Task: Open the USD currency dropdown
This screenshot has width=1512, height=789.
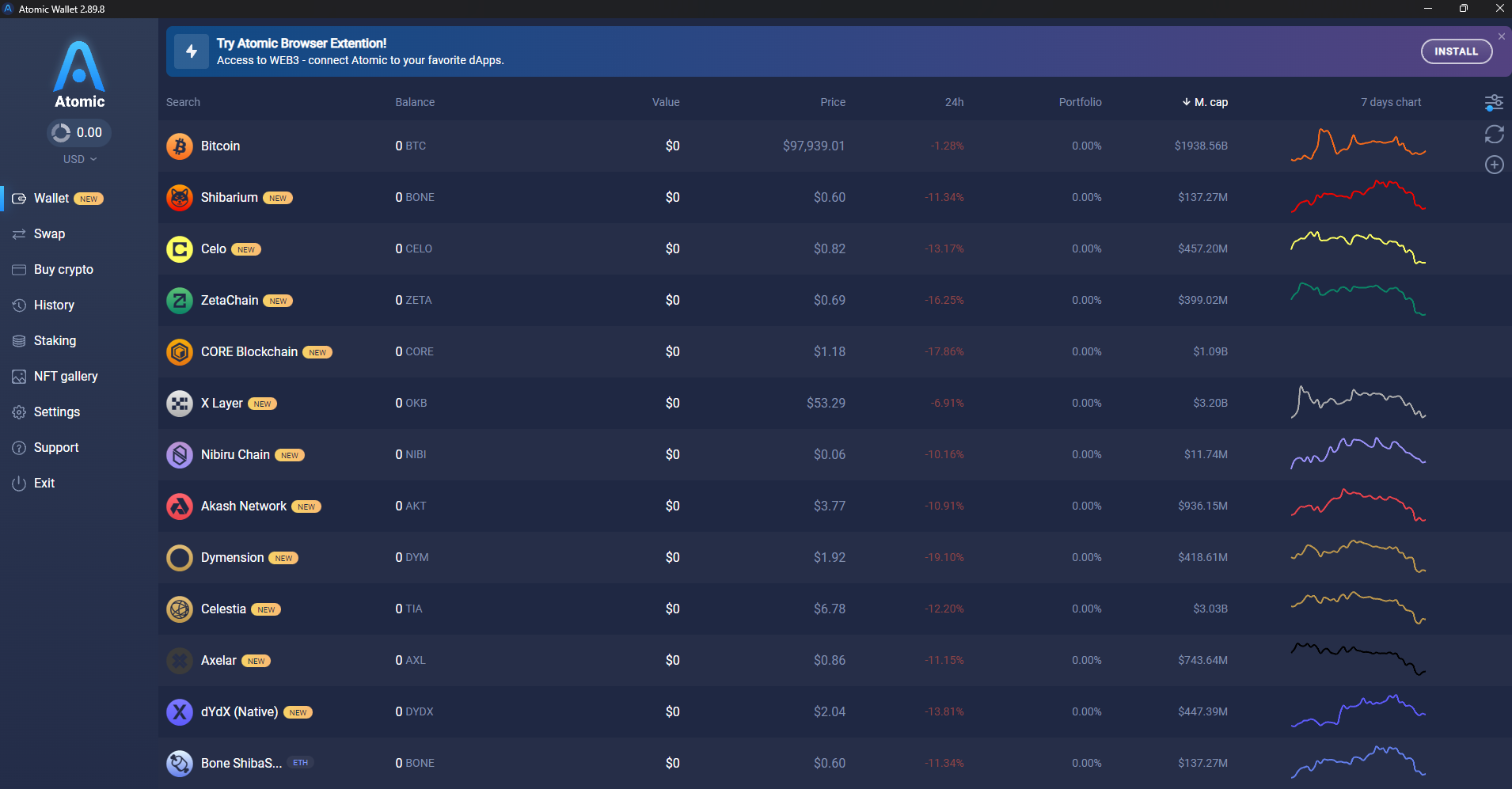Action: (x=80, y=159)
